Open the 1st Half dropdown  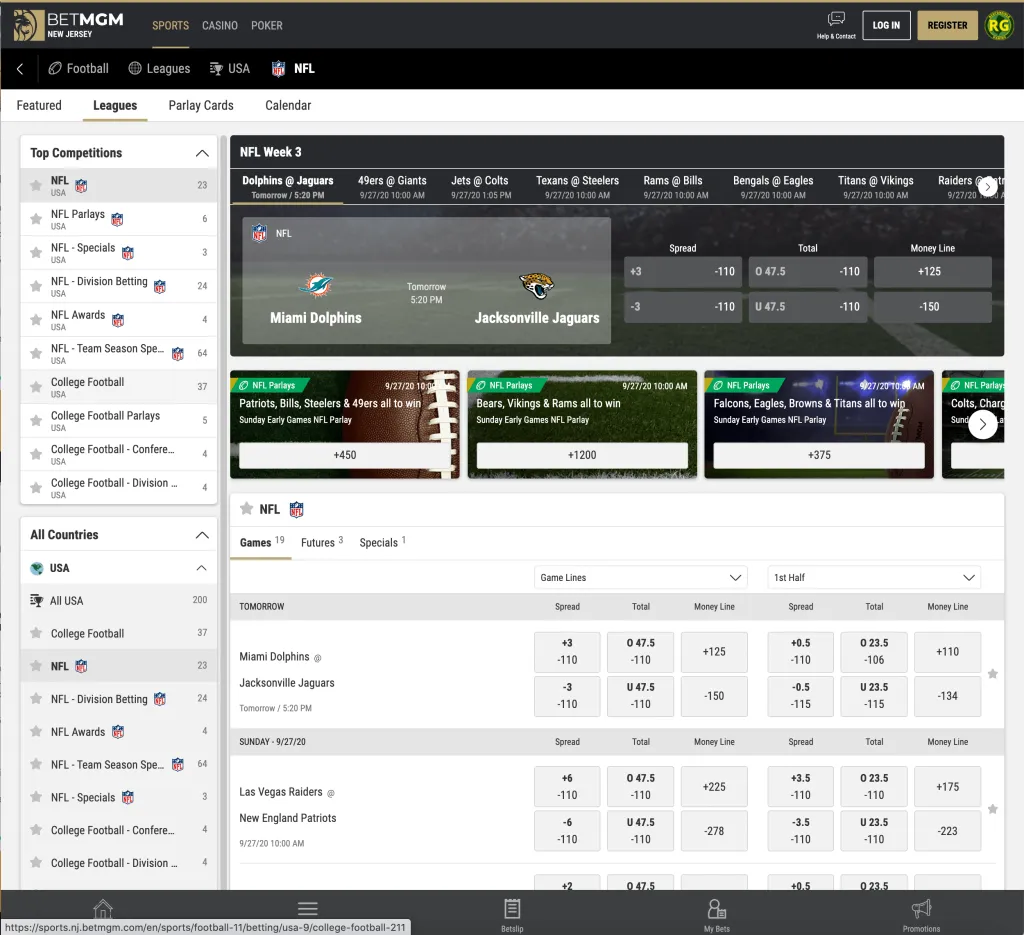click(x=874, y=577)
